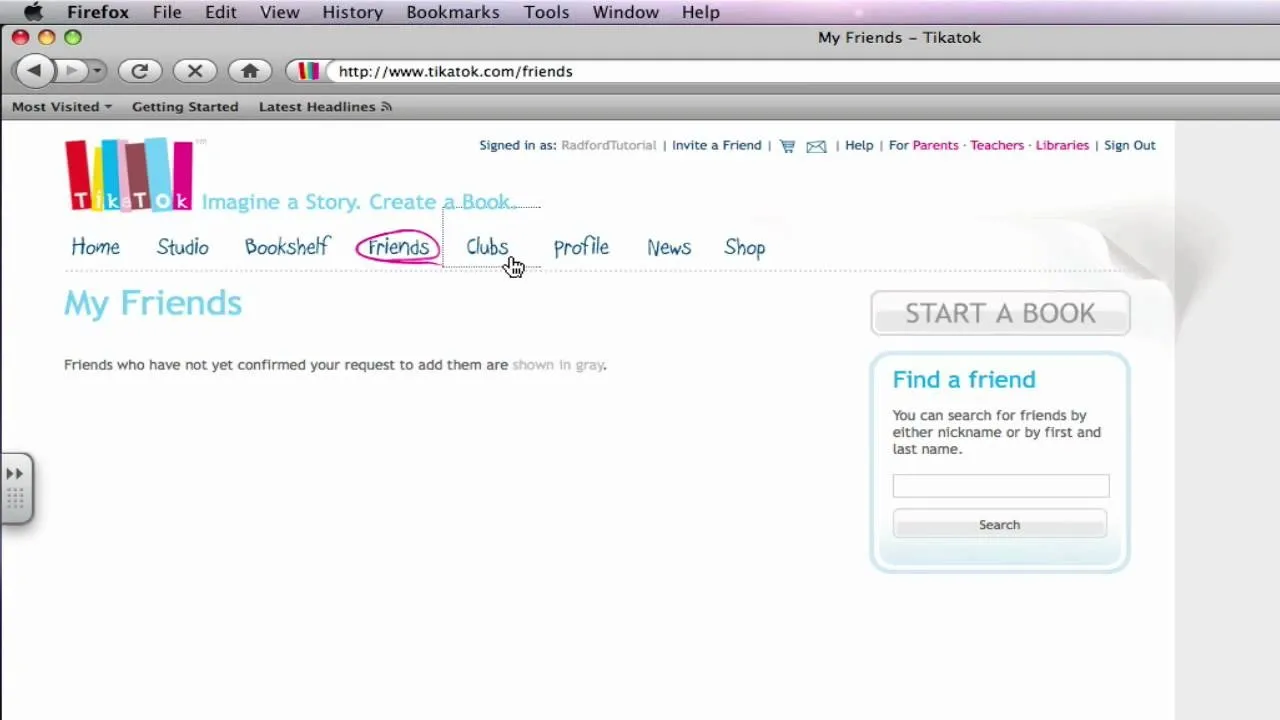Open the Window menu
The height and width of the screenshot is (720, 1280).
pyautogui.click(x=625, y=12)
